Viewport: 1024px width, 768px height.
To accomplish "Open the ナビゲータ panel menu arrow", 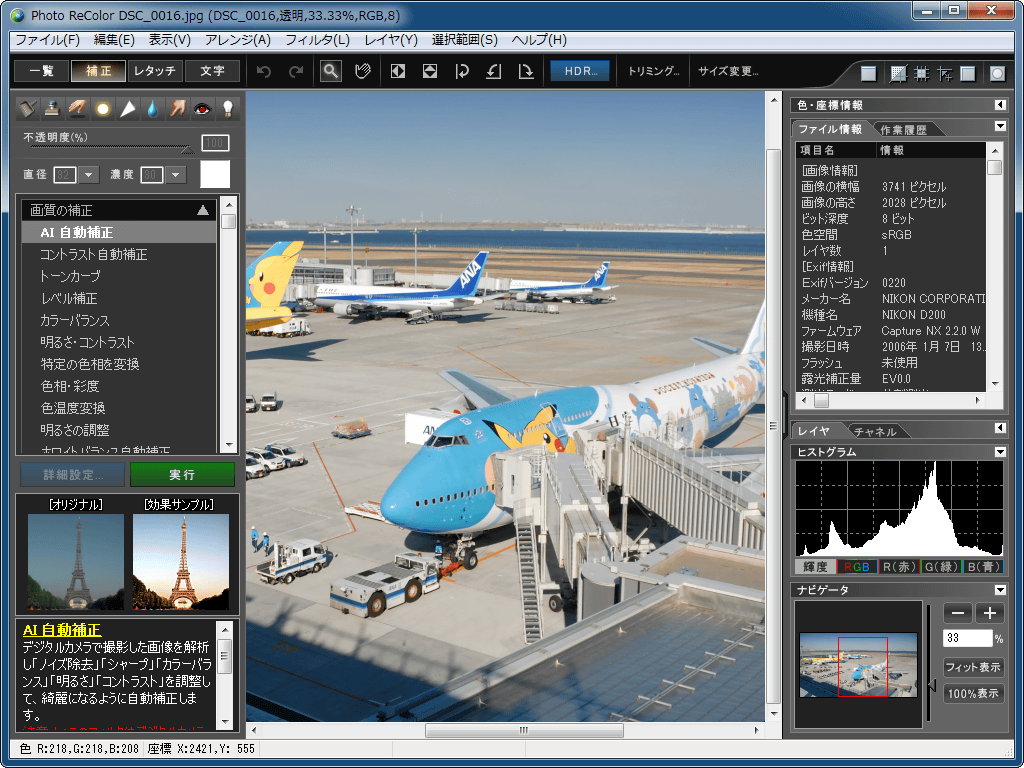I will point(1000,590).
